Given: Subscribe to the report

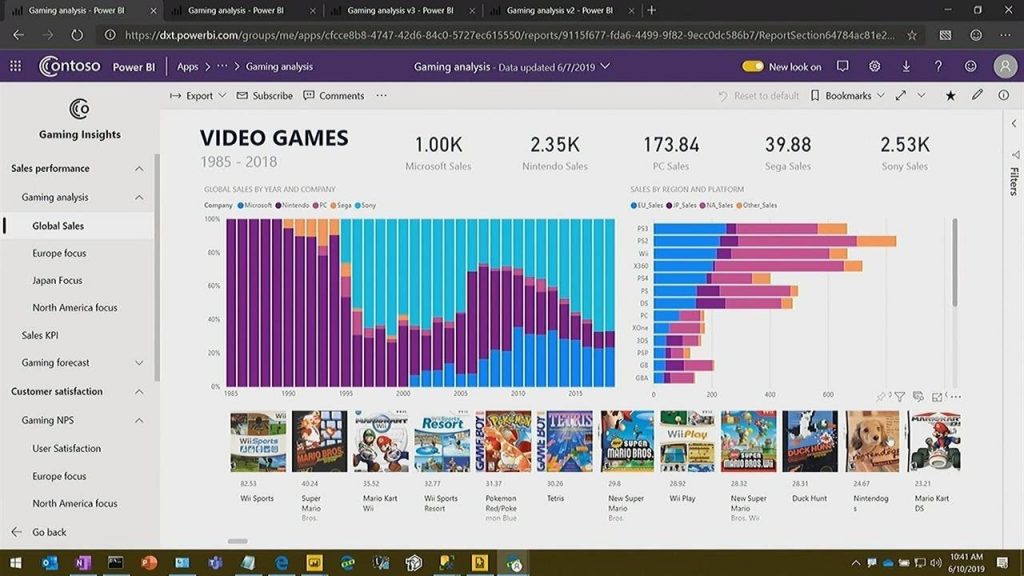Looking at the screenshot, I should coord(266,95).
